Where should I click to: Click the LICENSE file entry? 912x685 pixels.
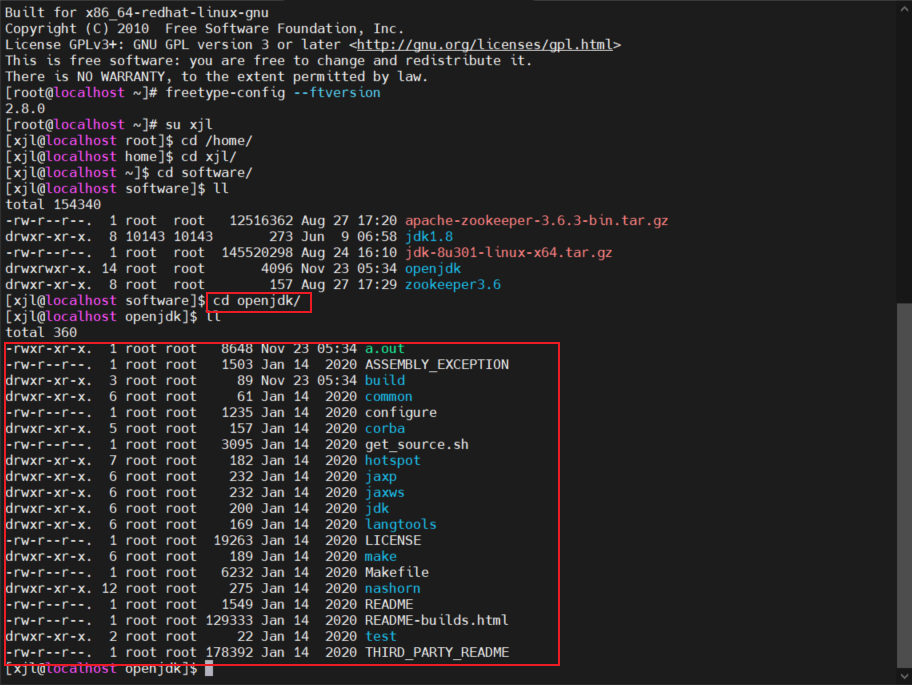(x=393, y=541)
